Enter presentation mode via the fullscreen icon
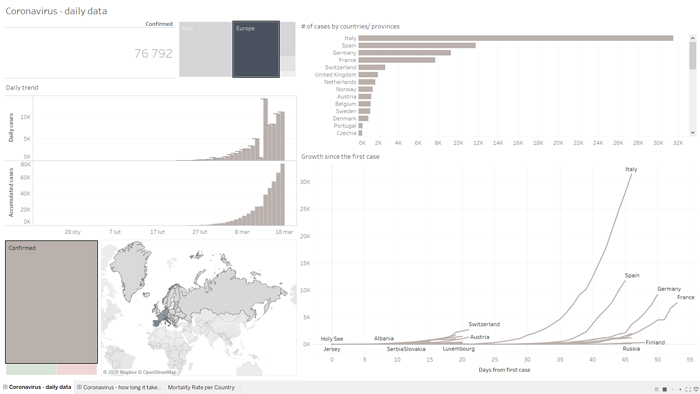Viewport: 700px width, 394px height. pyautogui.click(x=688, y=390)
